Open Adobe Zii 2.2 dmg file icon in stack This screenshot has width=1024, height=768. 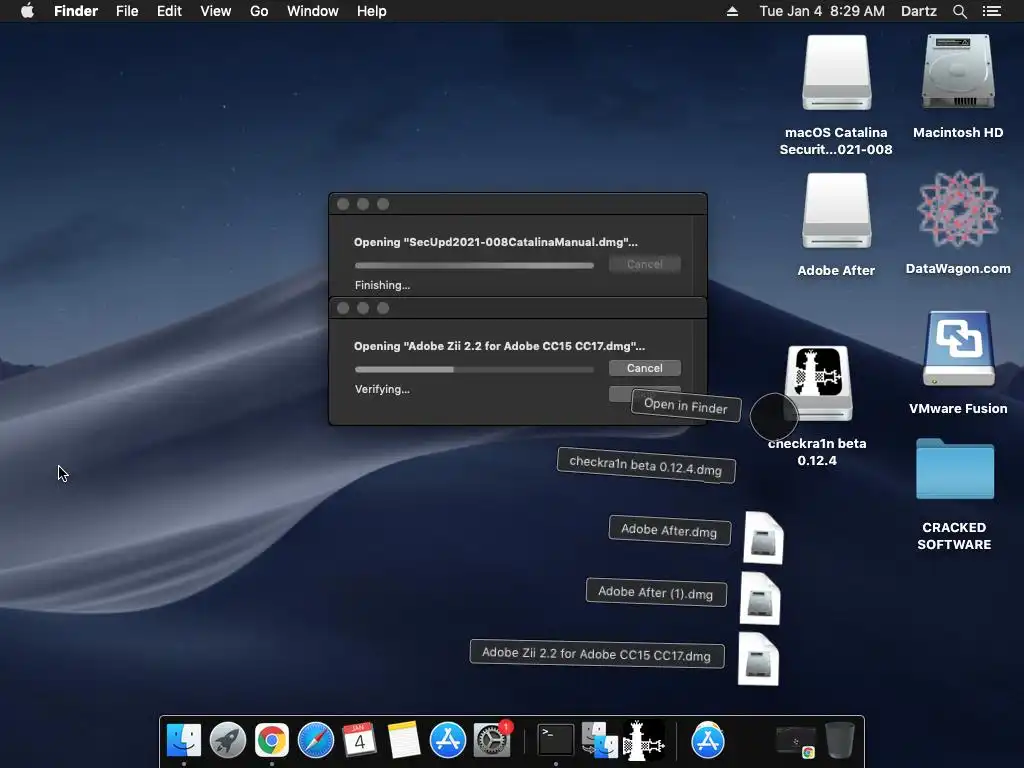tap(758, 659)
